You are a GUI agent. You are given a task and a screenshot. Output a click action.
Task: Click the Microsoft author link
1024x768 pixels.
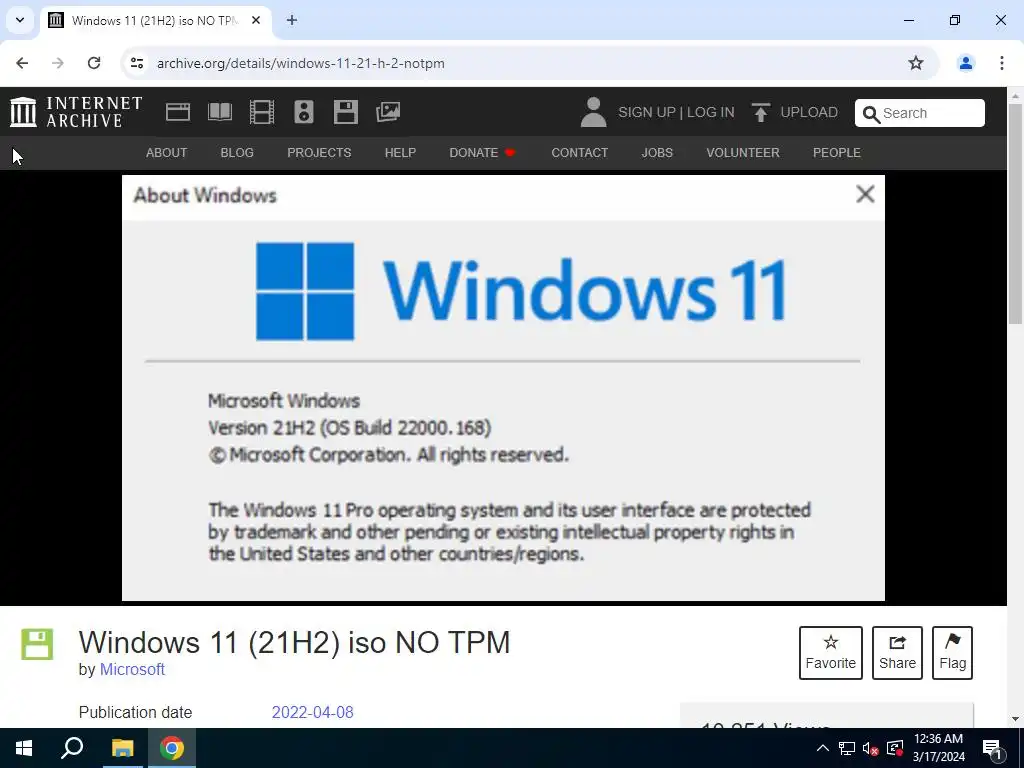coord(132,669)
